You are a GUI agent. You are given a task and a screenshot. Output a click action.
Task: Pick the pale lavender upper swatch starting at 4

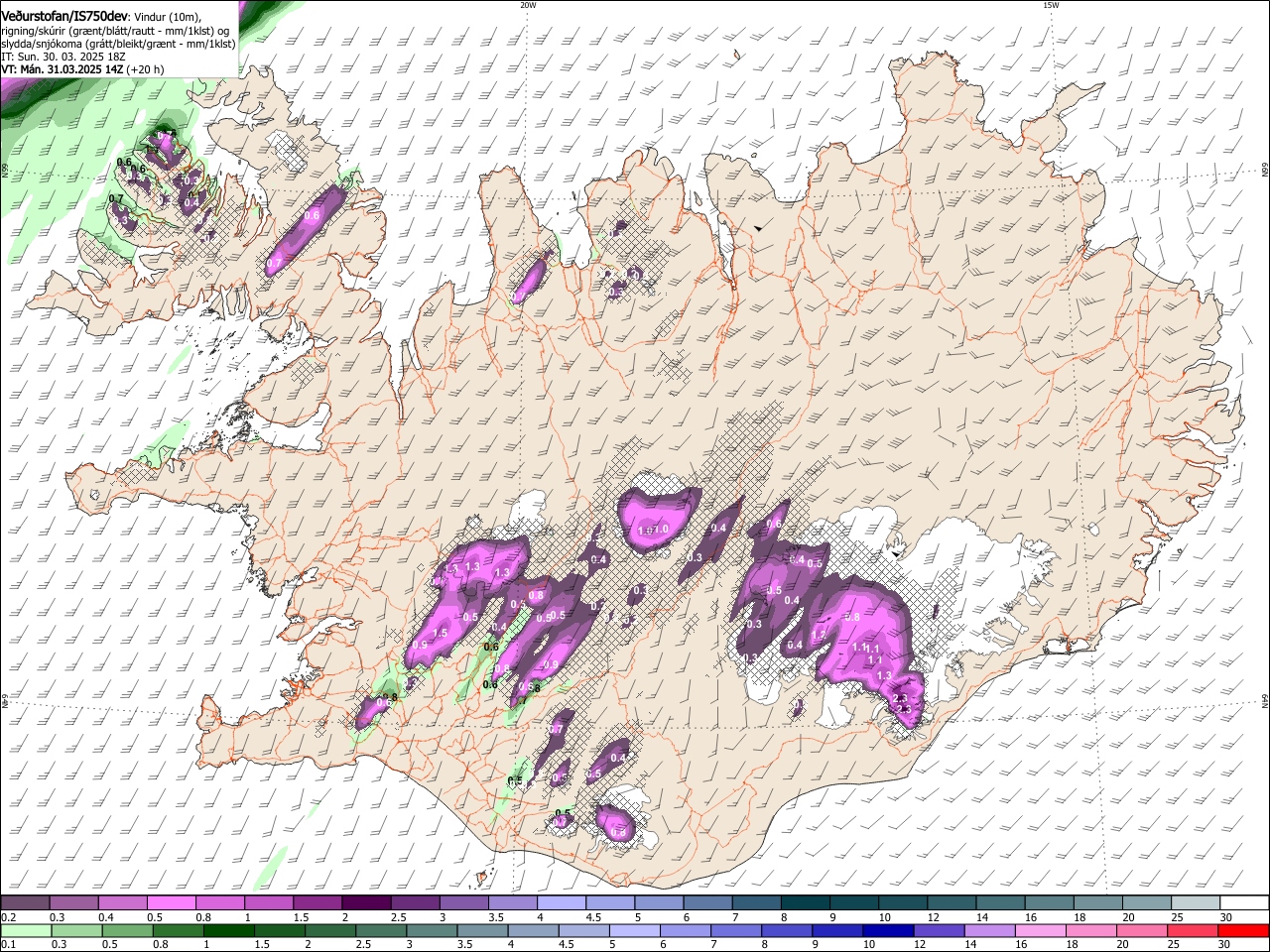click(561, 903)
